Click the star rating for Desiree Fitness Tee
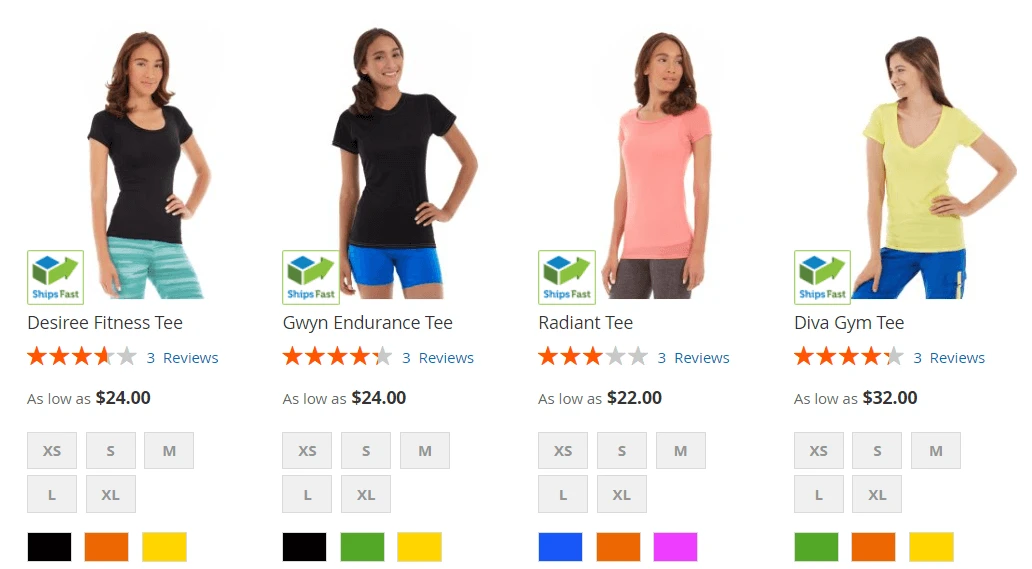The height and width of the screenshot is (569, 1032). (82, 357)
